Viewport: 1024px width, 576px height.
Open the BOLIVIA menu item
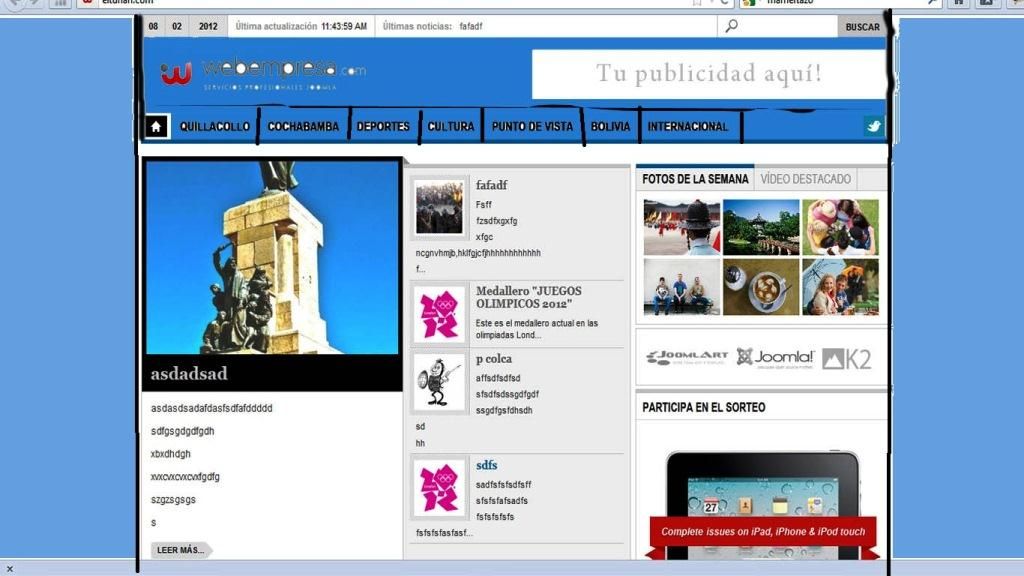(611, 127)
